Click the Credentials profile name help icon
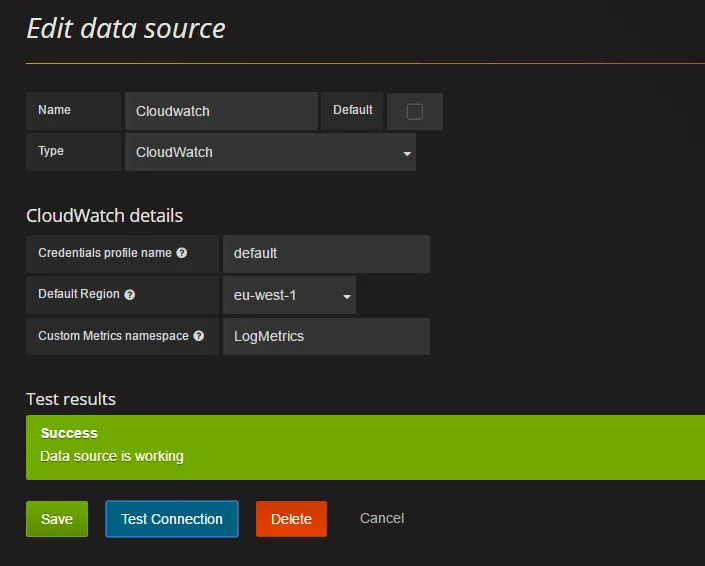 (182, 253)
